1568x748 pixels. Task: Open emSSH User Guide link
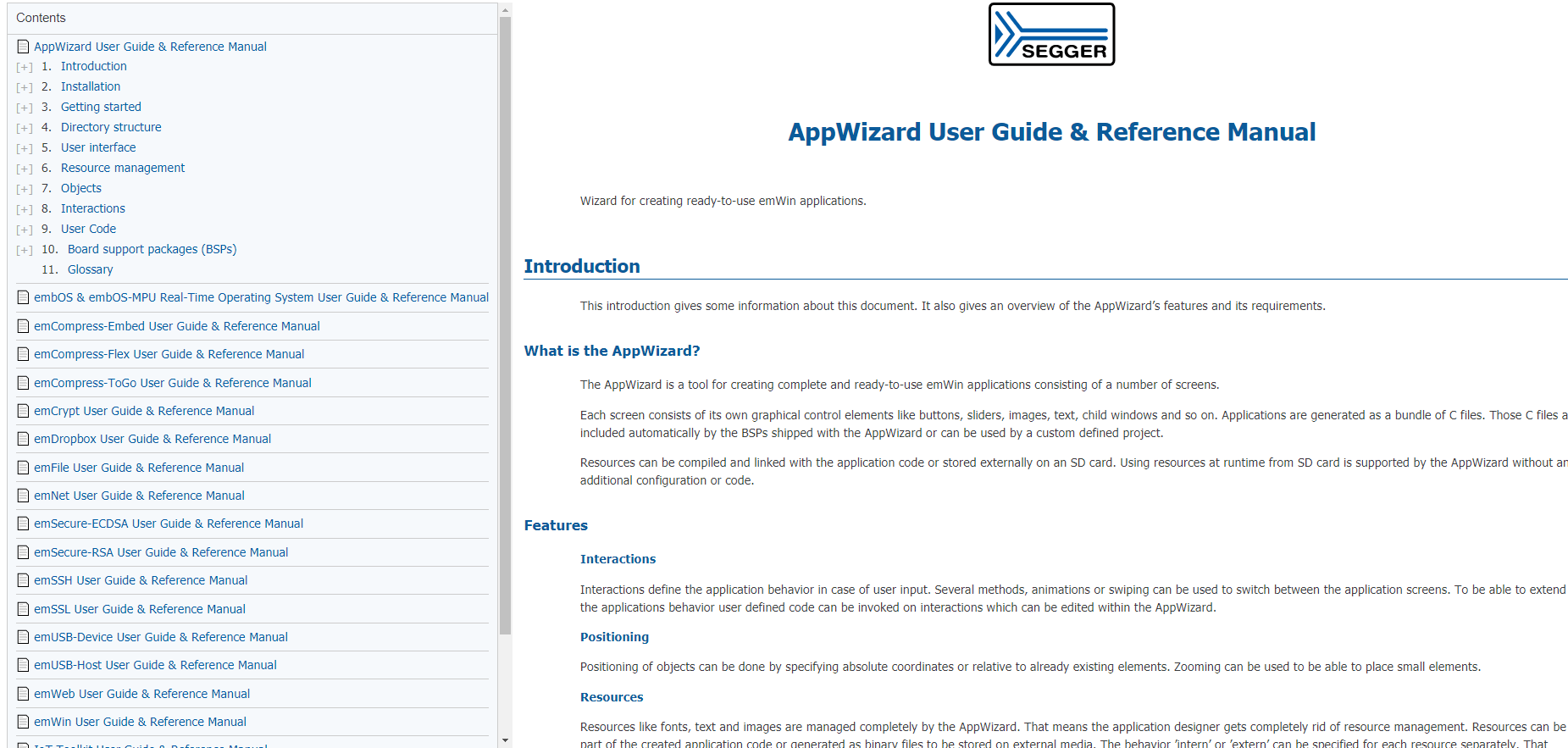point(141,580)
